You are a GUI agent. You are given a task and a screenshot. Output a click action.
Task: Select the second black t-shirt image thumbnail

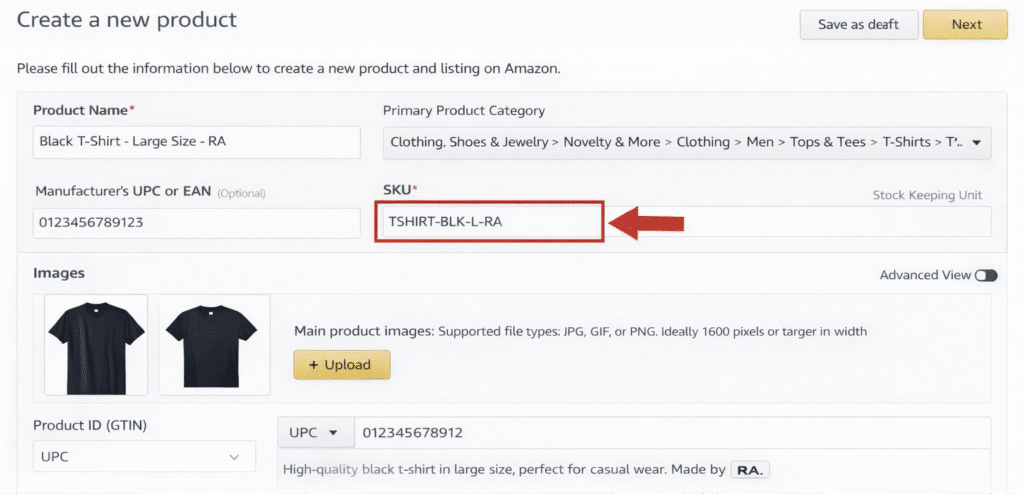coord(215,343)
